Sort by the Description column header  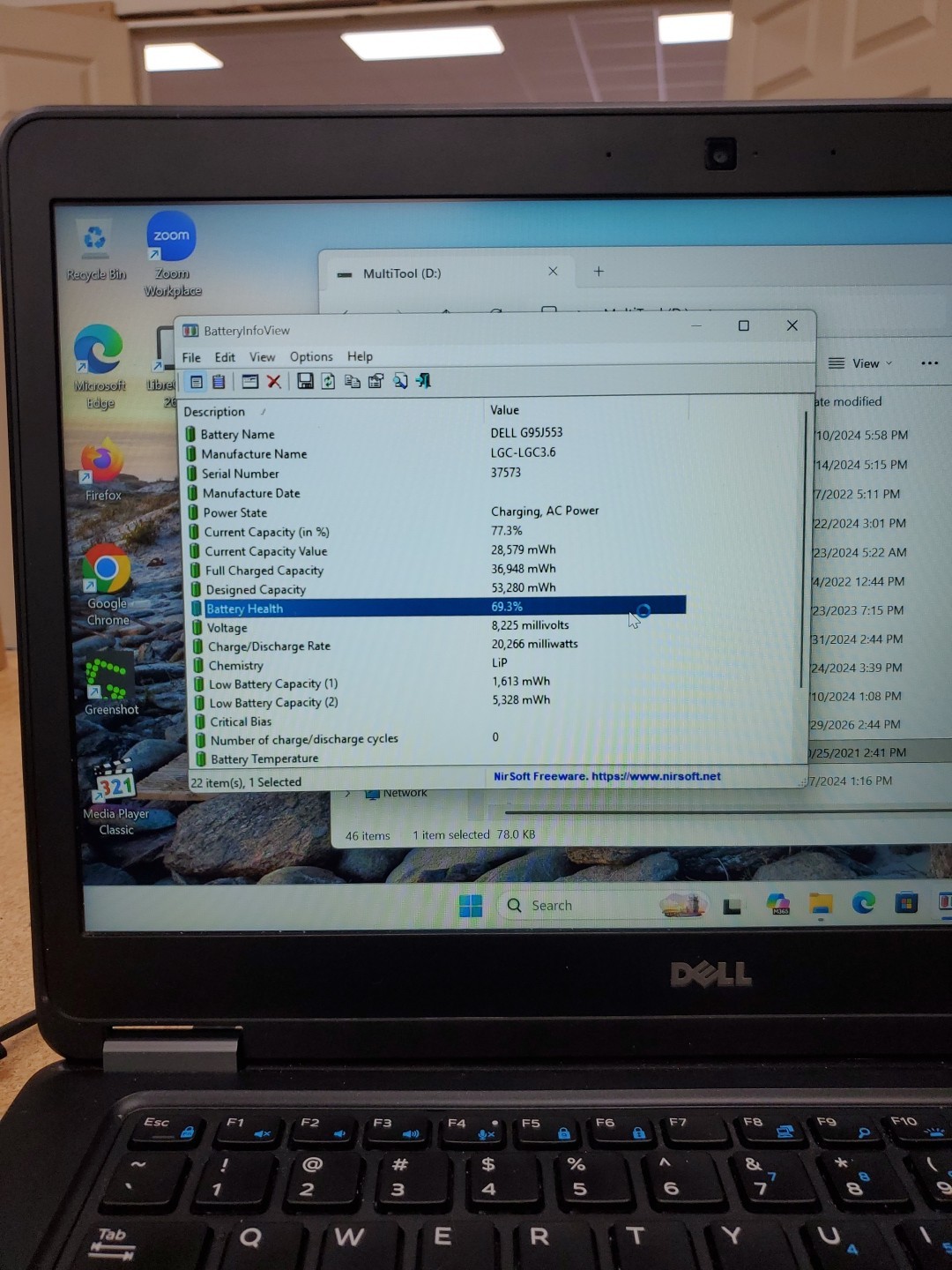[x=333, y=411]
